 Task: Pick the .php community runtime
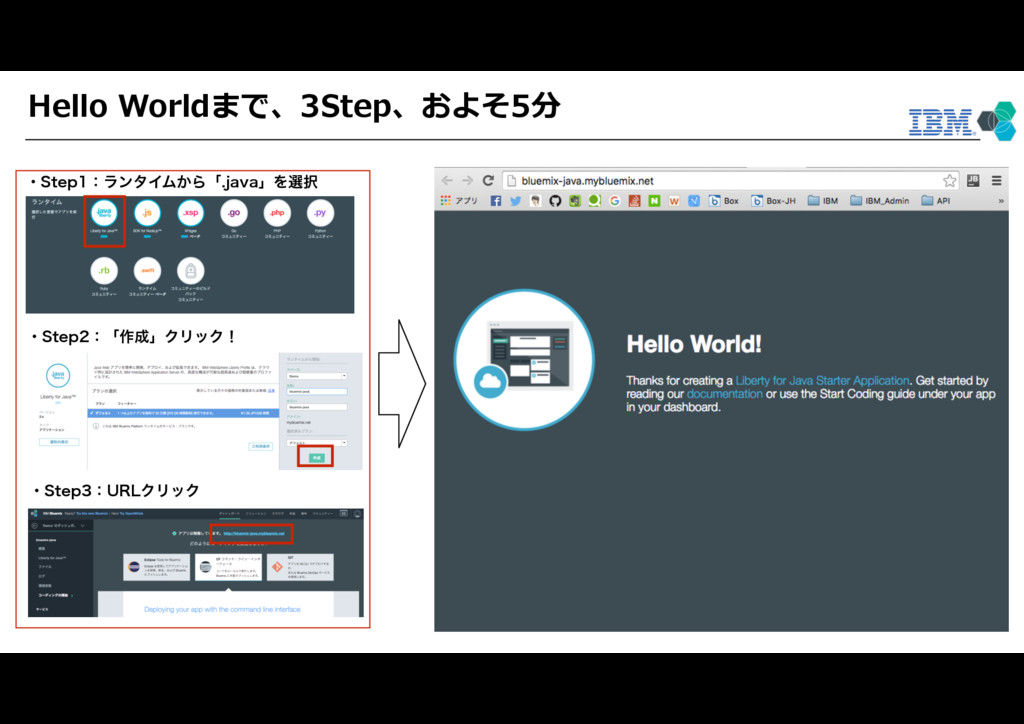277,213
